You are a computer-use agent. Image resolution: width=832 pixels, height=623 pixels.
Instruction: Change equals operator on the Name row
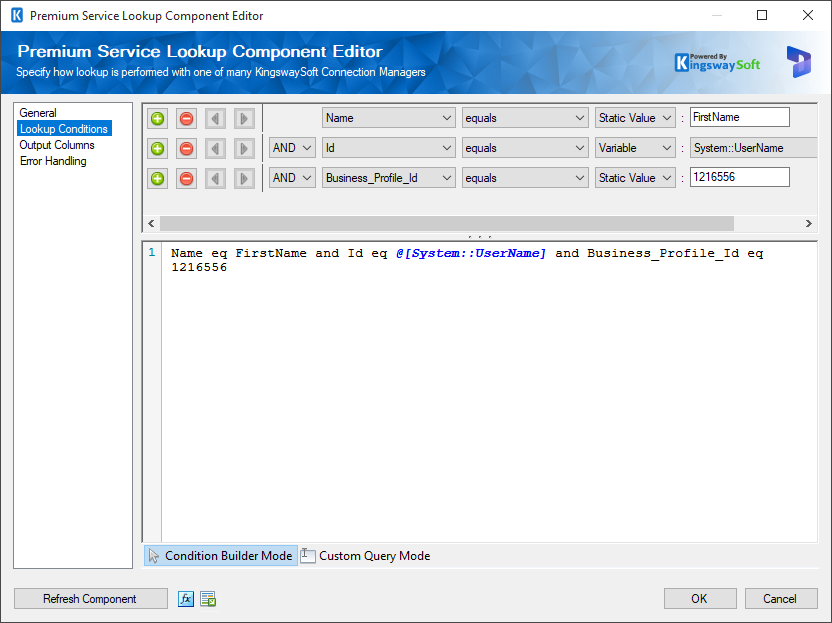pyautogui.click(x=525, y=118)
